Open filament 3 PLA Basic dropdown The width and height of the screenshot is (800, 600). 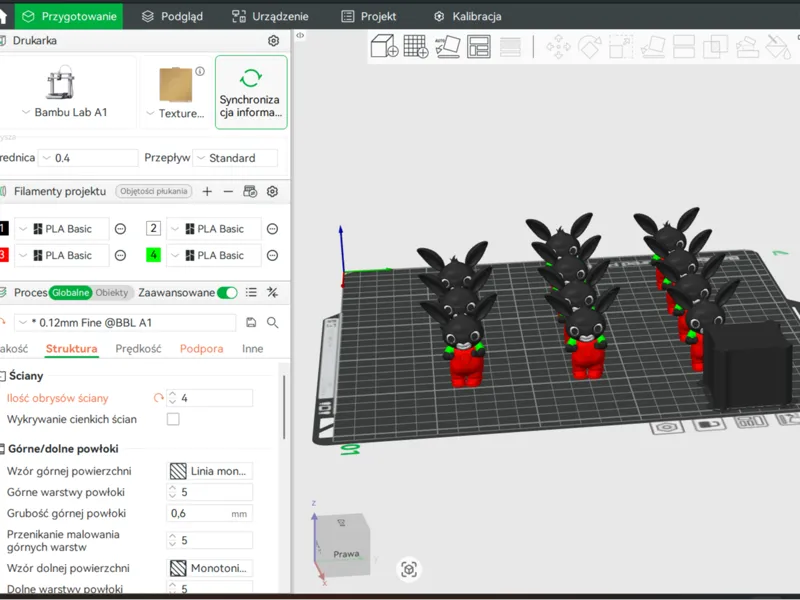tap(62, 255)
